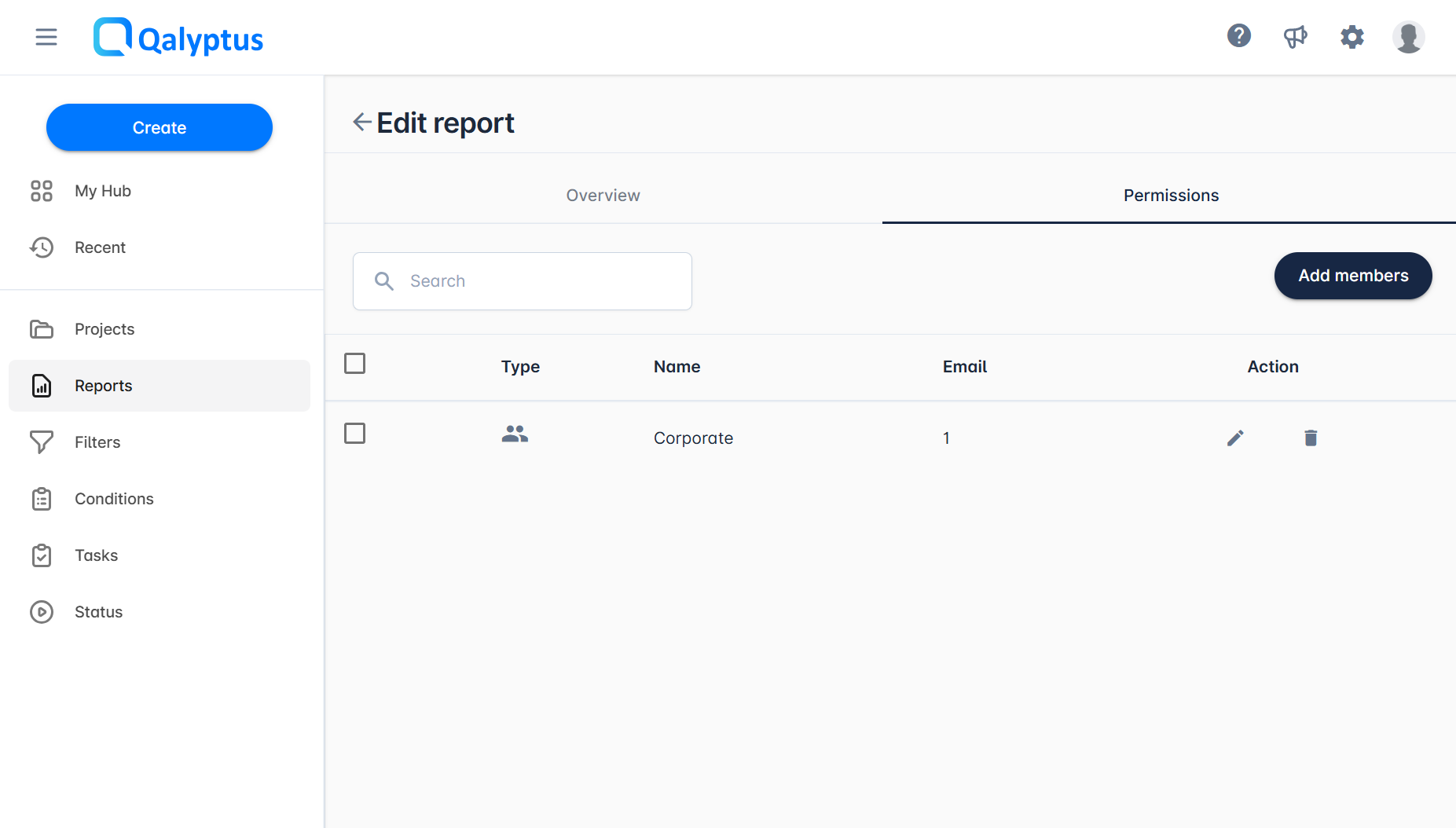This screenshot has width=1456, height=828.
Task: Check the select-all checkbox in table header
Action: pos(354,363)
